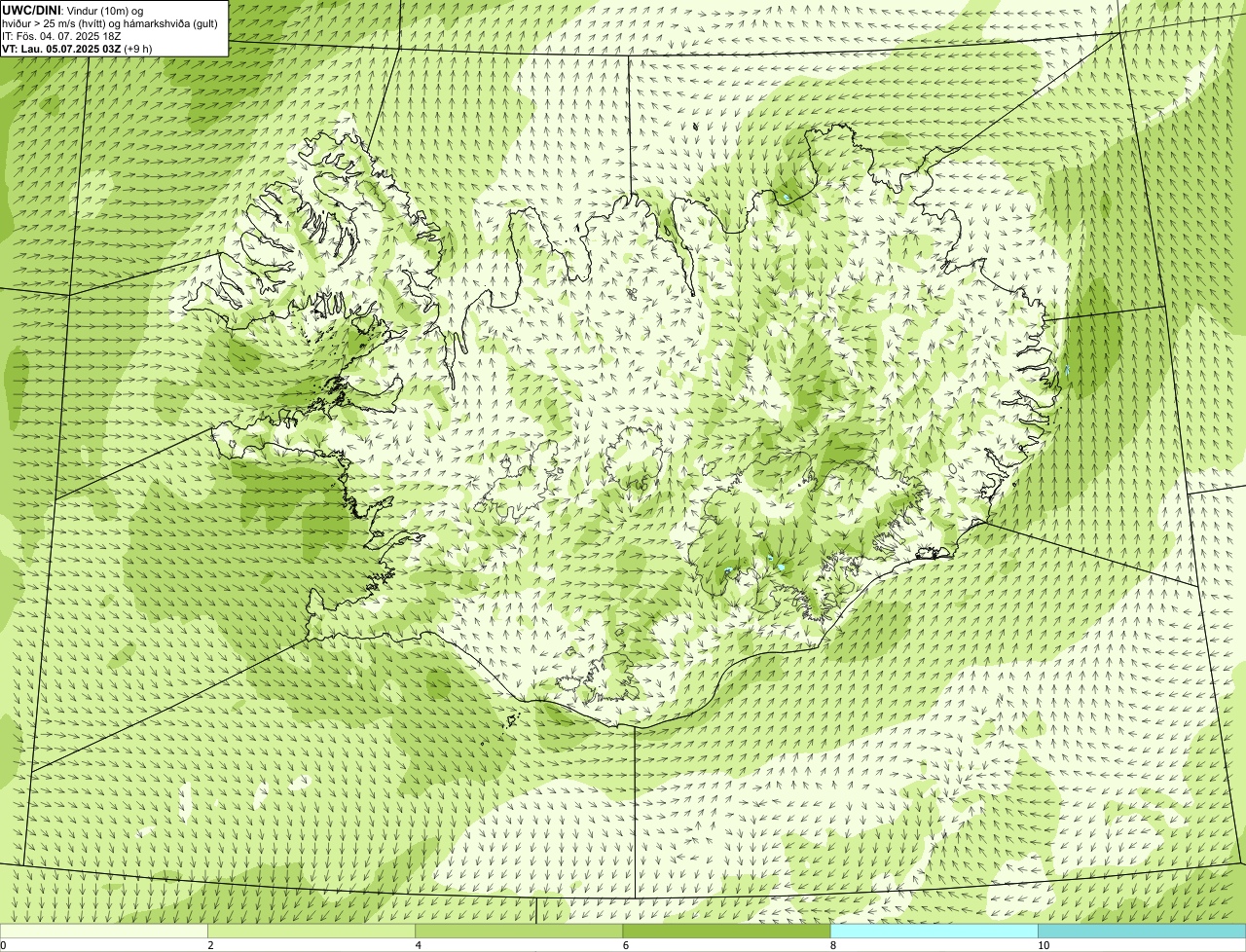Click the colorbar label '6'
1246x952 pixels.
[625, 945]
